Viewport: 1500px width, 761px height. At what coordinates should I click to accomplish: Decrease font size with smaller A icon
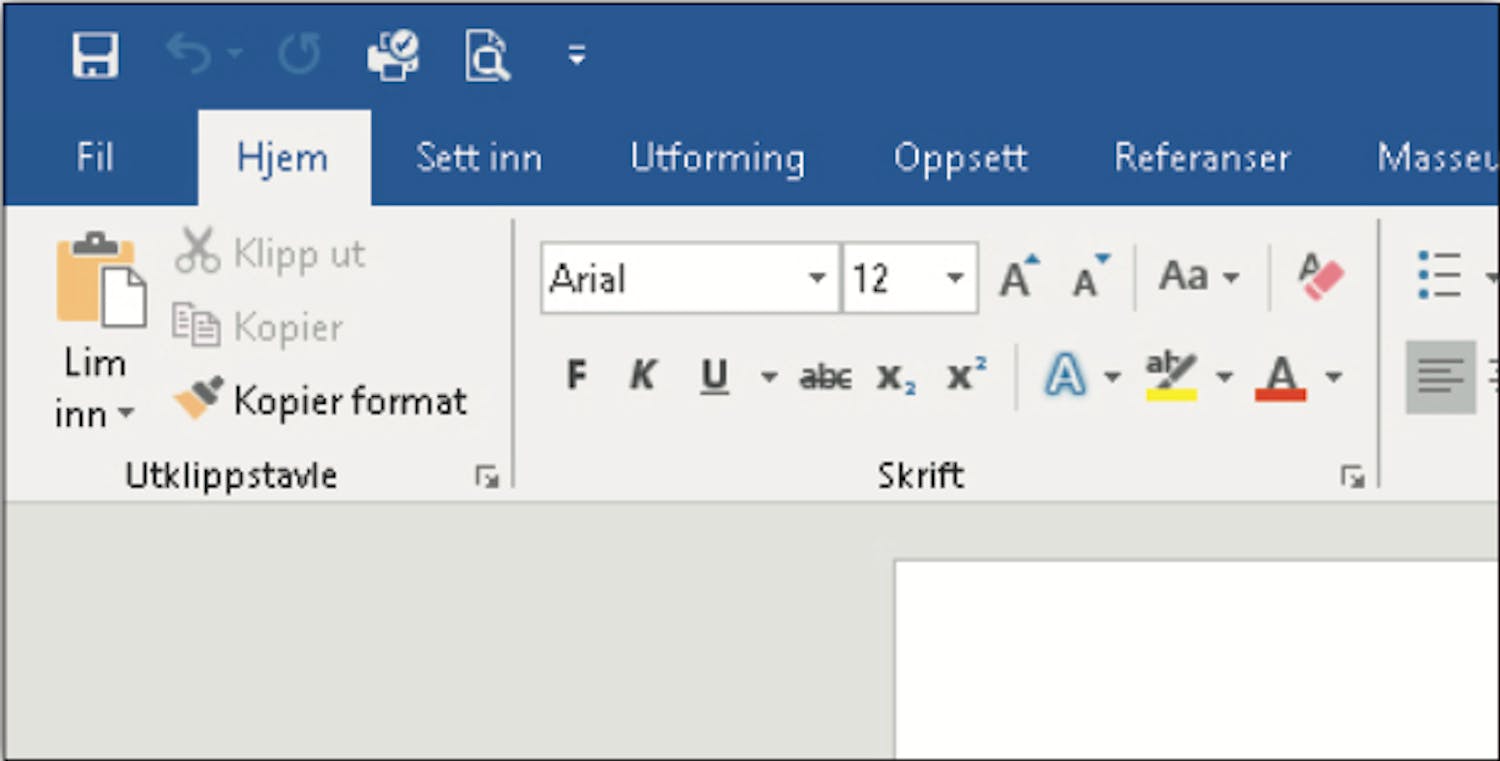1089,277
